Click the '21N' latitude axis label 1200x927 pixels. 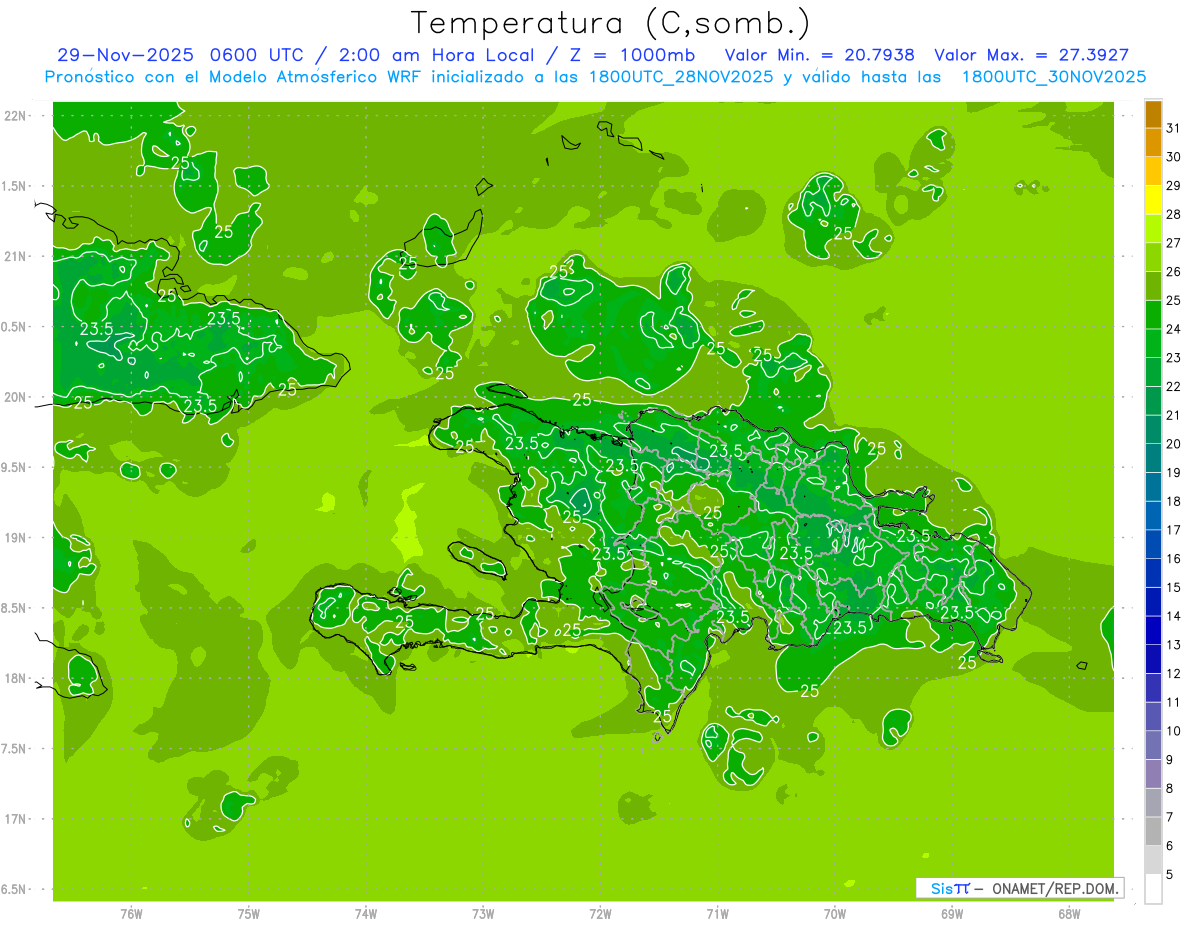(14, 256)
